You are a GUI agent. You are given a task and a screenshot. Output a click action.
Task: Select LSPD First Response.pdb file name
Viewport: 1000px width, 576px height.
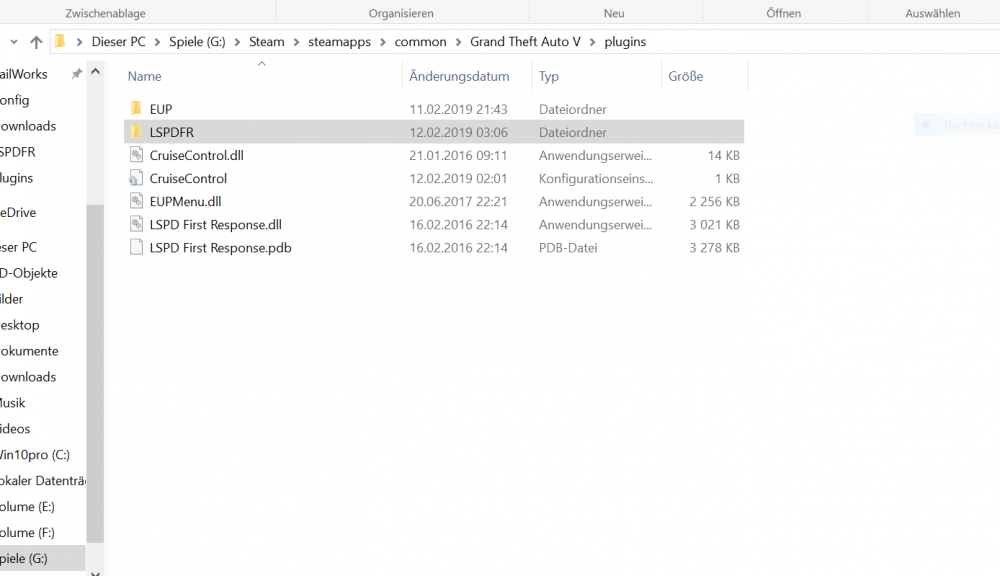[221, 247]
